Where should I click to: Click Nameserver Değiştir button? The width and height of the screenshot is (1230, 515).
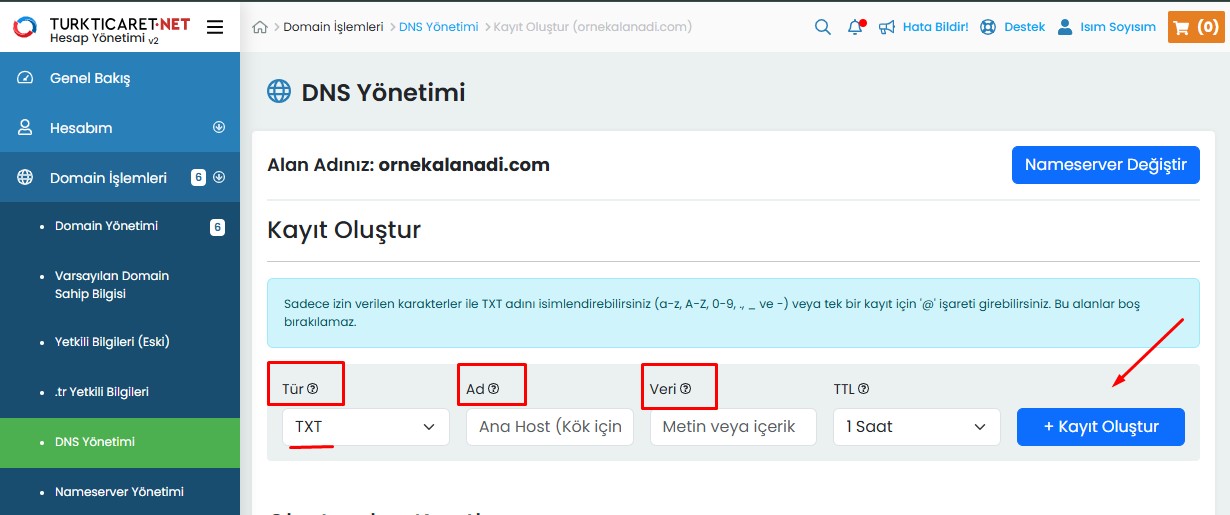point(1105,165)
